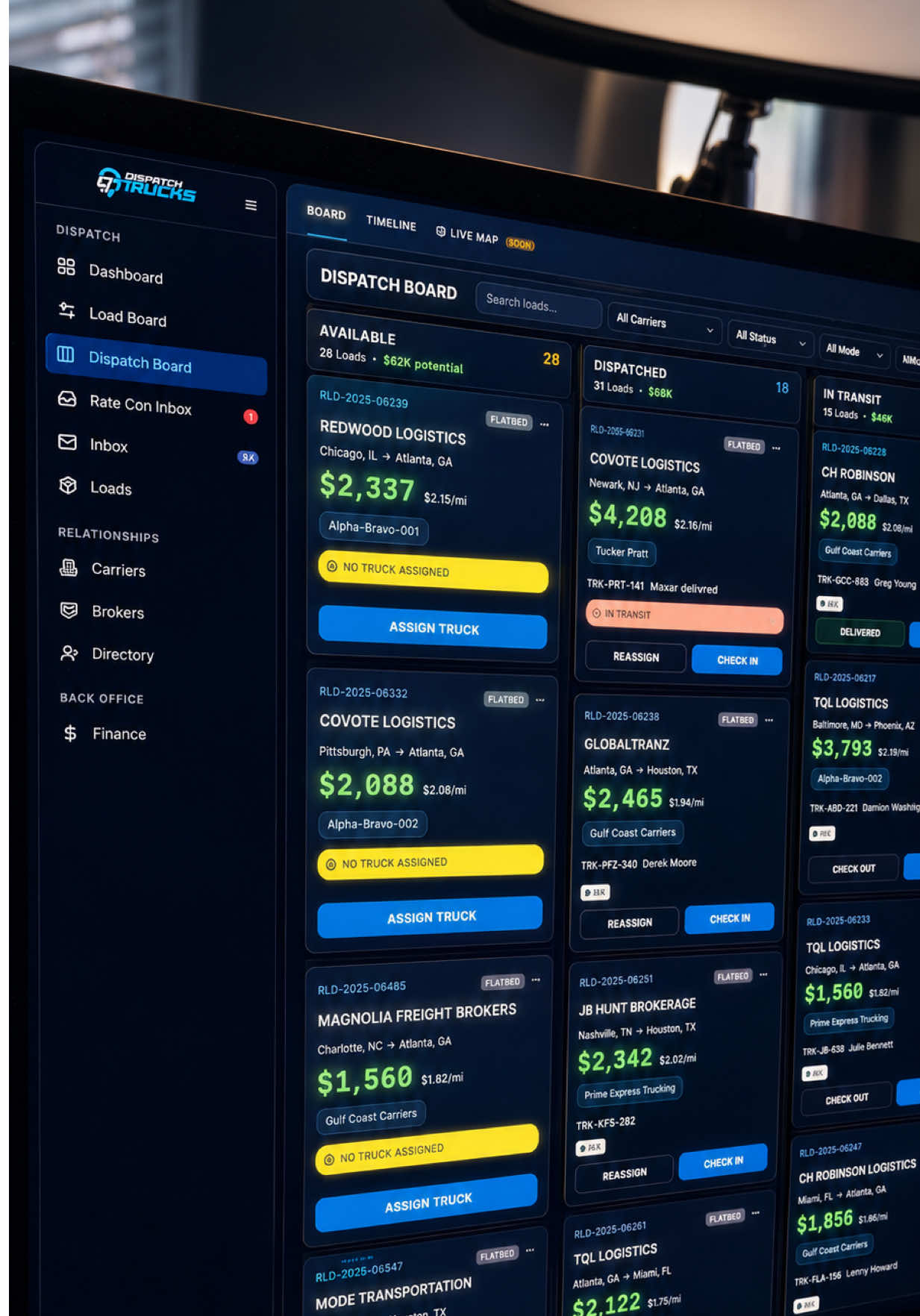This screenshot has height=1316, width=920.
Task: Click the Directory person icon
Action: click(69, 654)
